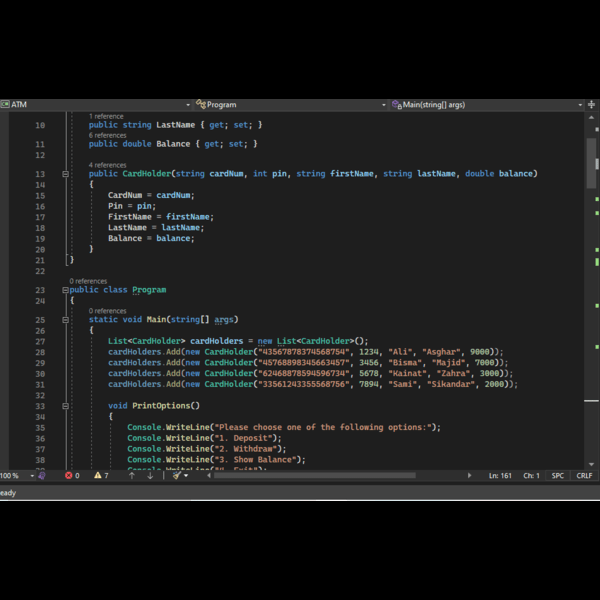Open the code cleanup profile dropdown arrow
600x600 pixels.
coord(186,476)
